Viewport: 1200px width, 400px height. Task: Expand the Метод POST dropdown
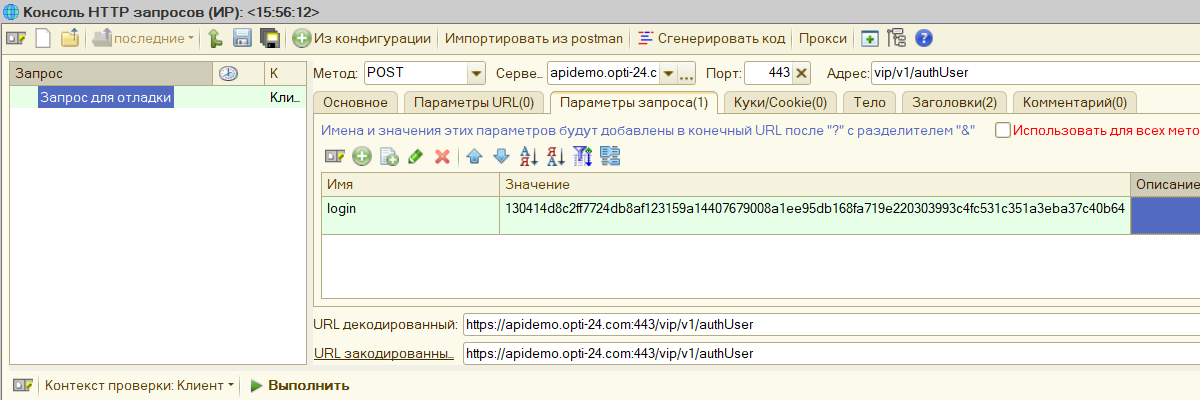coord(475,73)
